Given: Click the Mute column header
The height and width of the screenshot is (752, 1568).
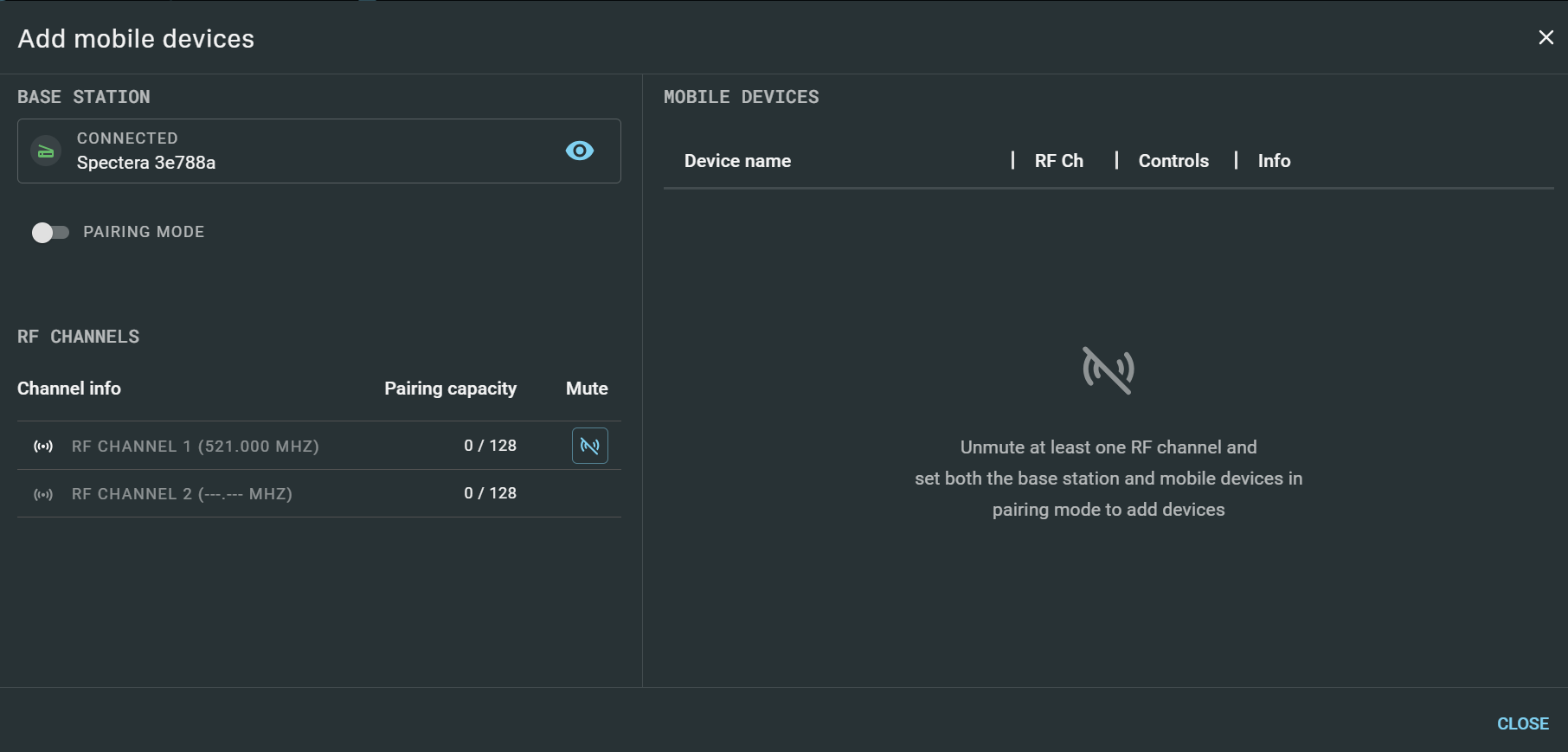Looking at the screenshot, I should click(587, 389).
